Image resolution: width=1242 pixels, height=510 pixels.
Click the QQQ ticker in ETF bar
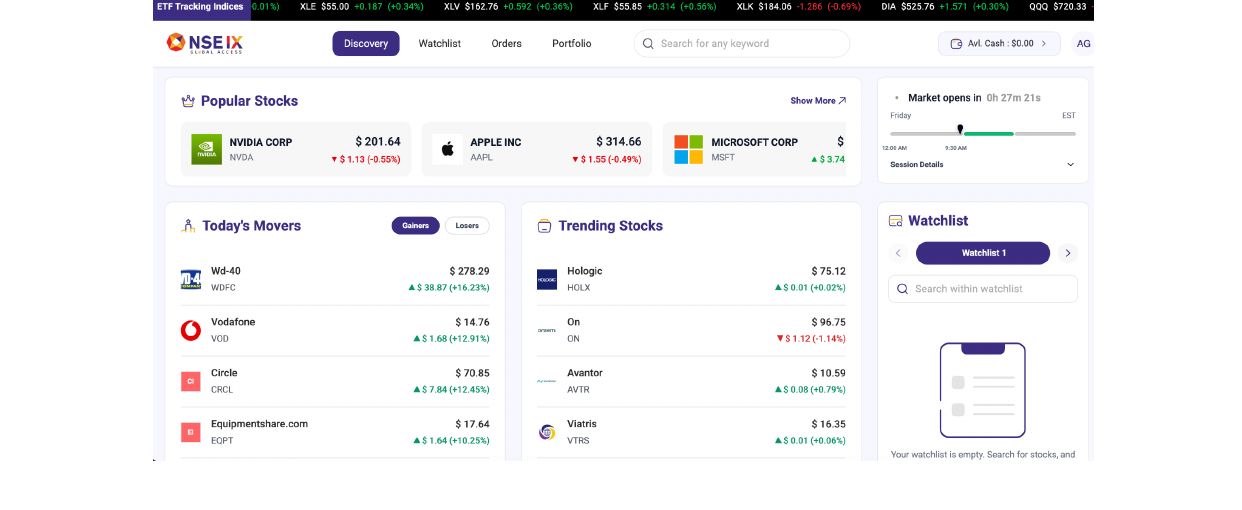tap(1060, 7)
